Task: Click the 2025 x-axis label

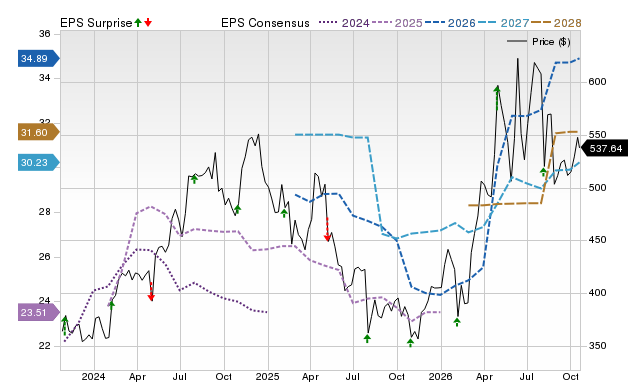Action: tap(267, 376)
